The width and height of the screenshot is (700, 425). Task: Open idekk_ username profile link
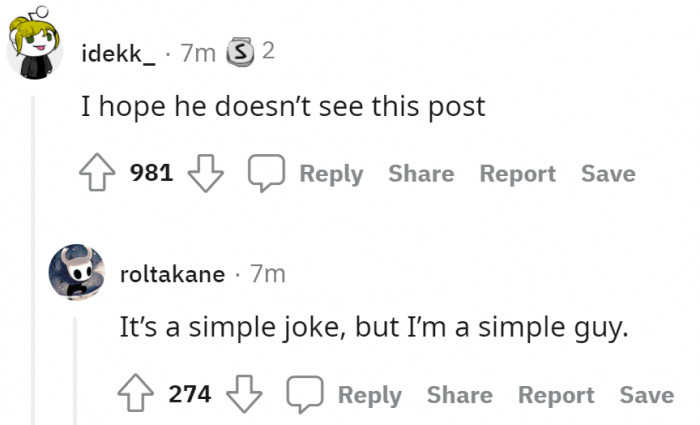click(118, 53)
